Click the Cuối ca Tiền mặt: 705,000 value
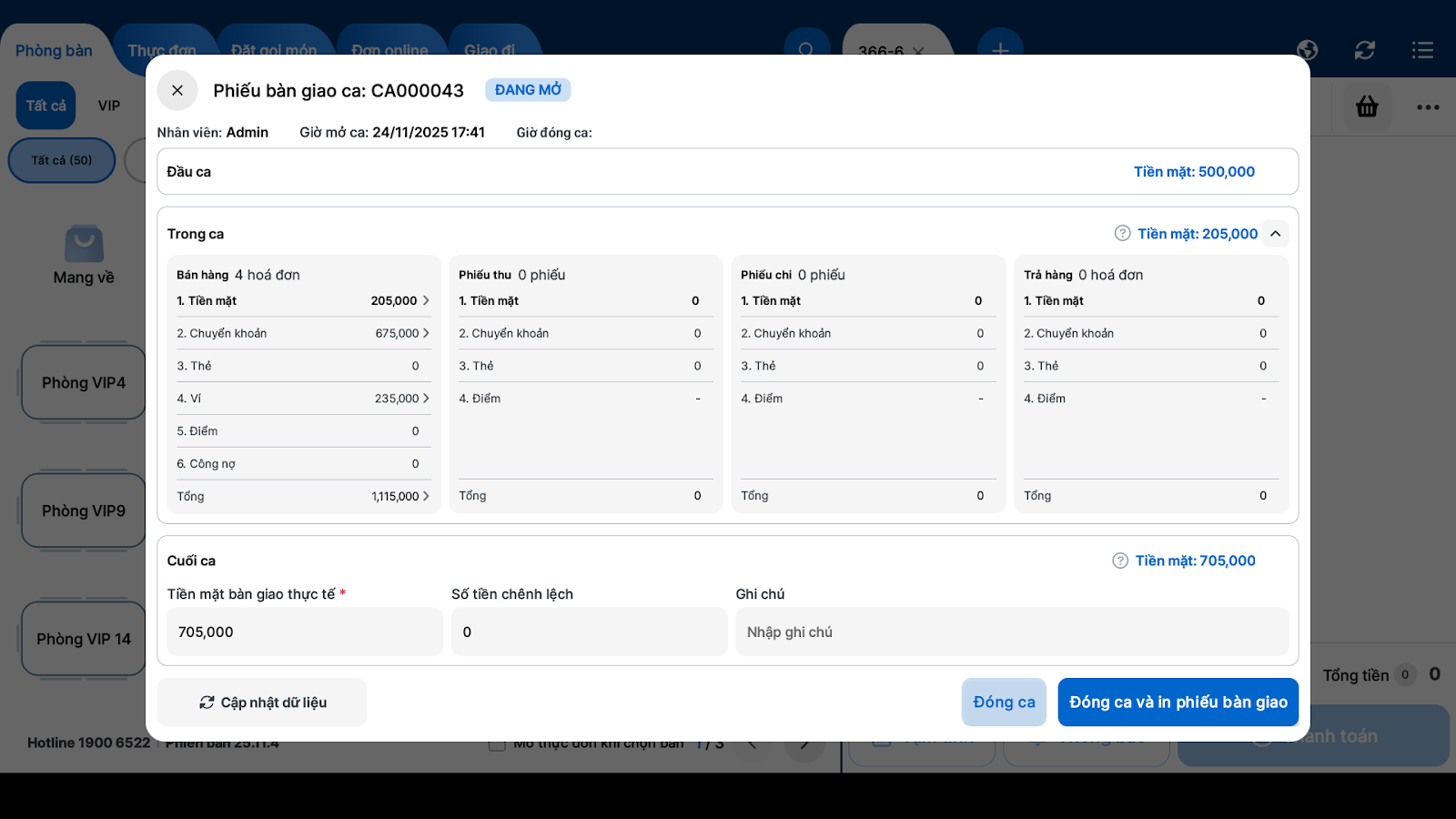Viewport: 1456px width, 819px height. point(1195,561)
